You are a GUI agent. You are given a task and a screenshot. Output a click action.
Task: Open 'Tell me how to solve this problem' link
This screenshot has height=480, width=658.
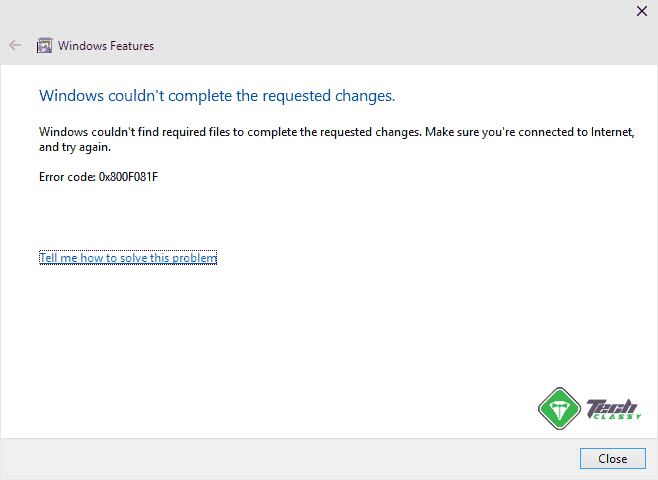pos(128,258)
